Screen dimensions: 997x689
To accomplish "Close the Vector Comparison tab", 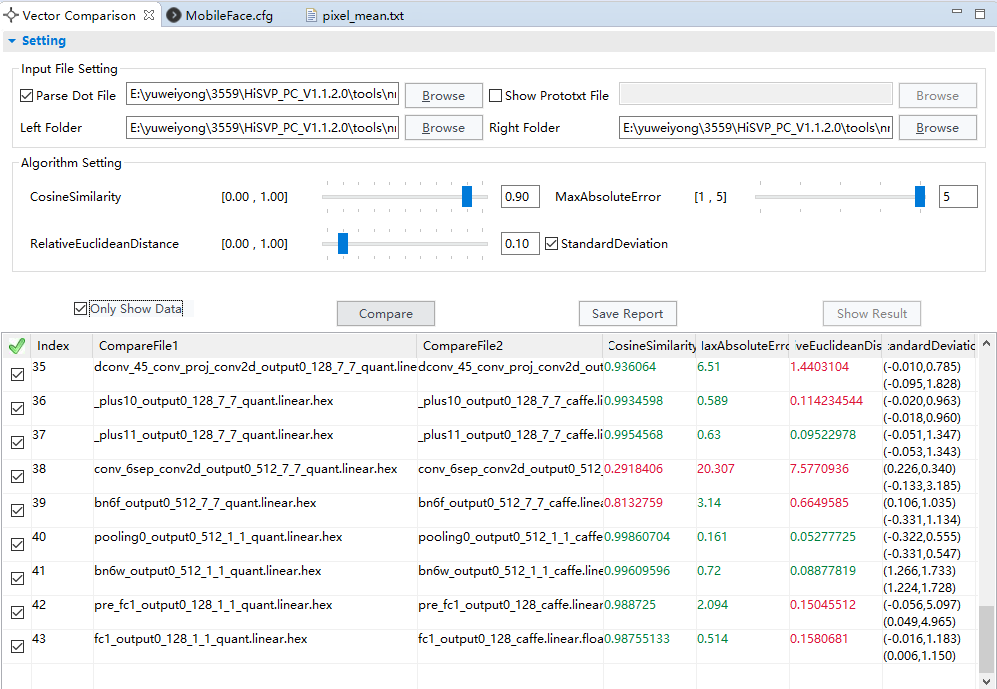I will [149, 16].
